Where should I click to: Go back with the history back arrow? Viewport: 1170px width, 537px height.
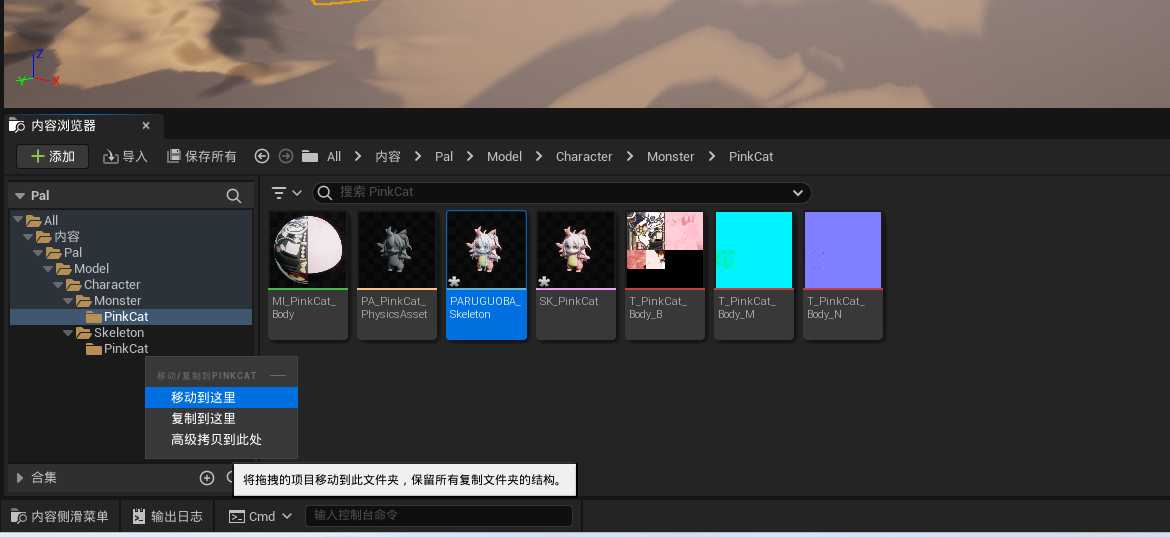262,156
